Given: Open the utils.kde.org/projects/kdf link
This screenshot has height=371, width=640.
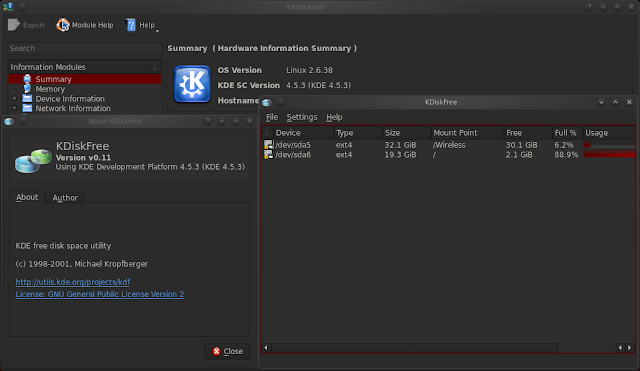Looking at the screenshot, I should [73, 282].
